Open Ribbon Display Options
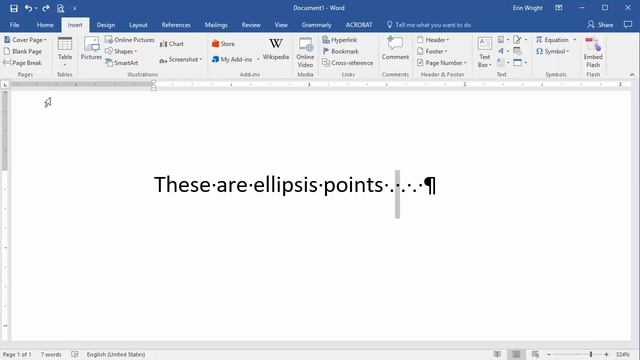Viewport: 640px width, 360px height. [559, 8]
